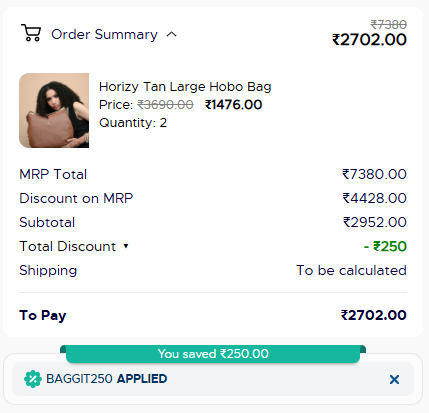429x413 pixels.
Task: Select the green -₹250 discount value
Action: (385, 246)
